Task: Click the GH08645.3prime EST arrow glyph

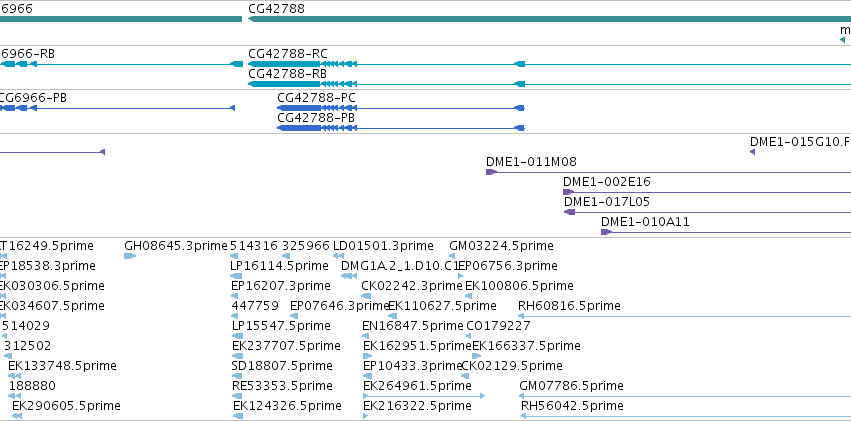Action: click(x=130, y=256)
